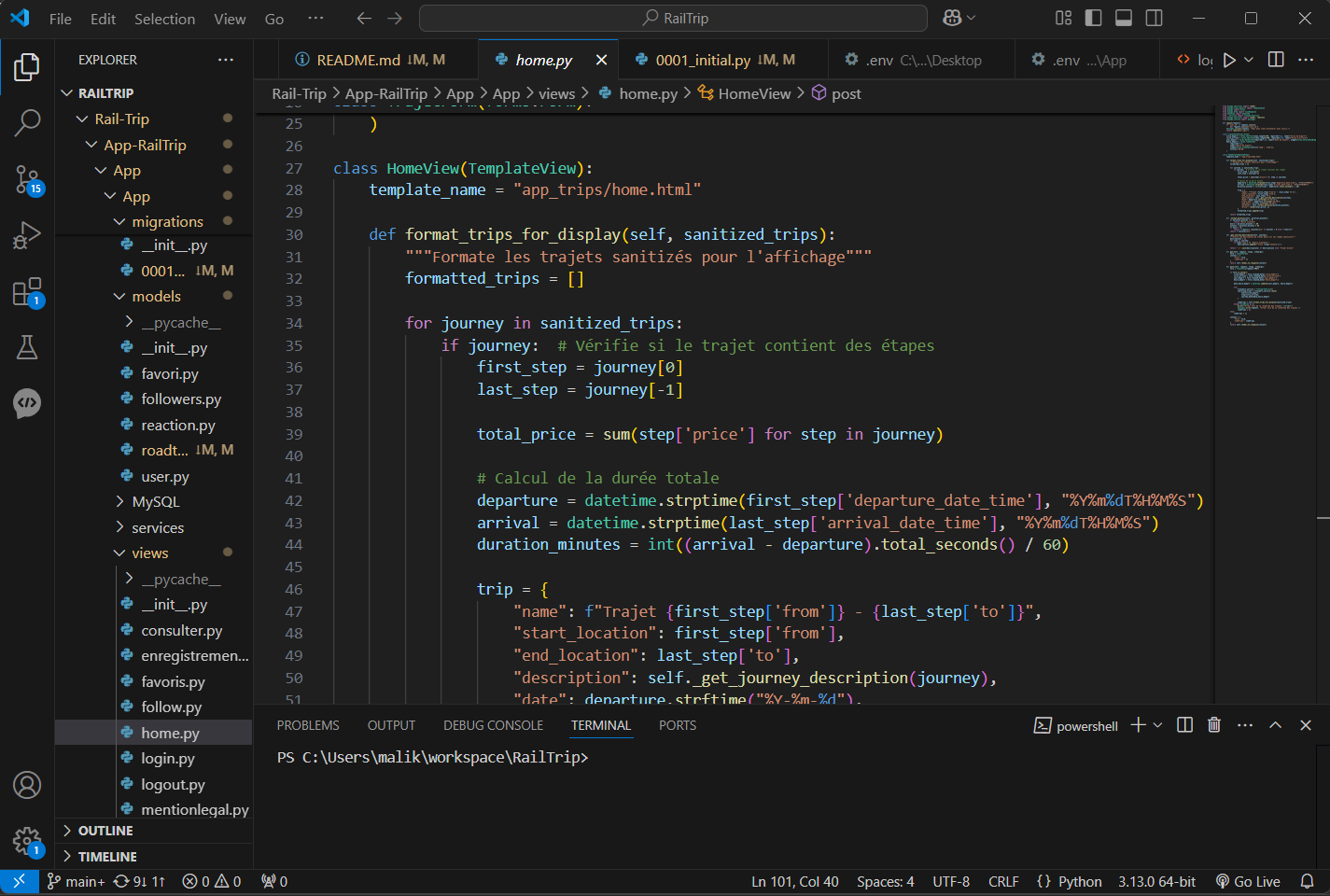Click the notifications bell in status bar

(x=1308, y=882)
